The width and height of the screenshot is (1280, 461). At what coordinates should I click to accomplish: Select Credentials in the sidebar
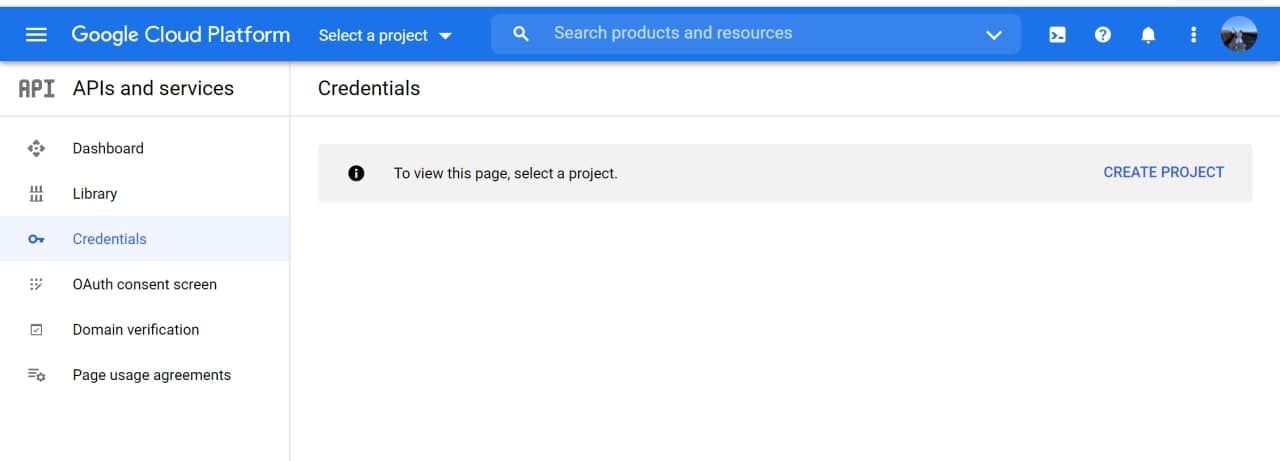tap(145, 239)
